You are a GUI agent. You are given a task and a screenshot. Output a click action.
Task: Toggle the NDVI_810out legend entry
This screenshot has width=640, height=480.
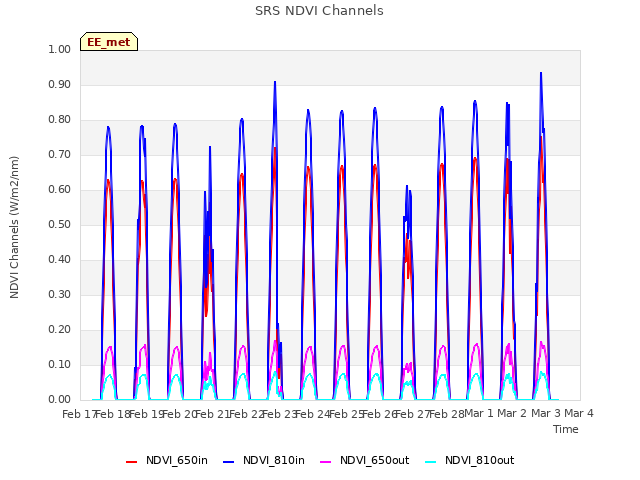pyautogui.click(x=469, y=460)
